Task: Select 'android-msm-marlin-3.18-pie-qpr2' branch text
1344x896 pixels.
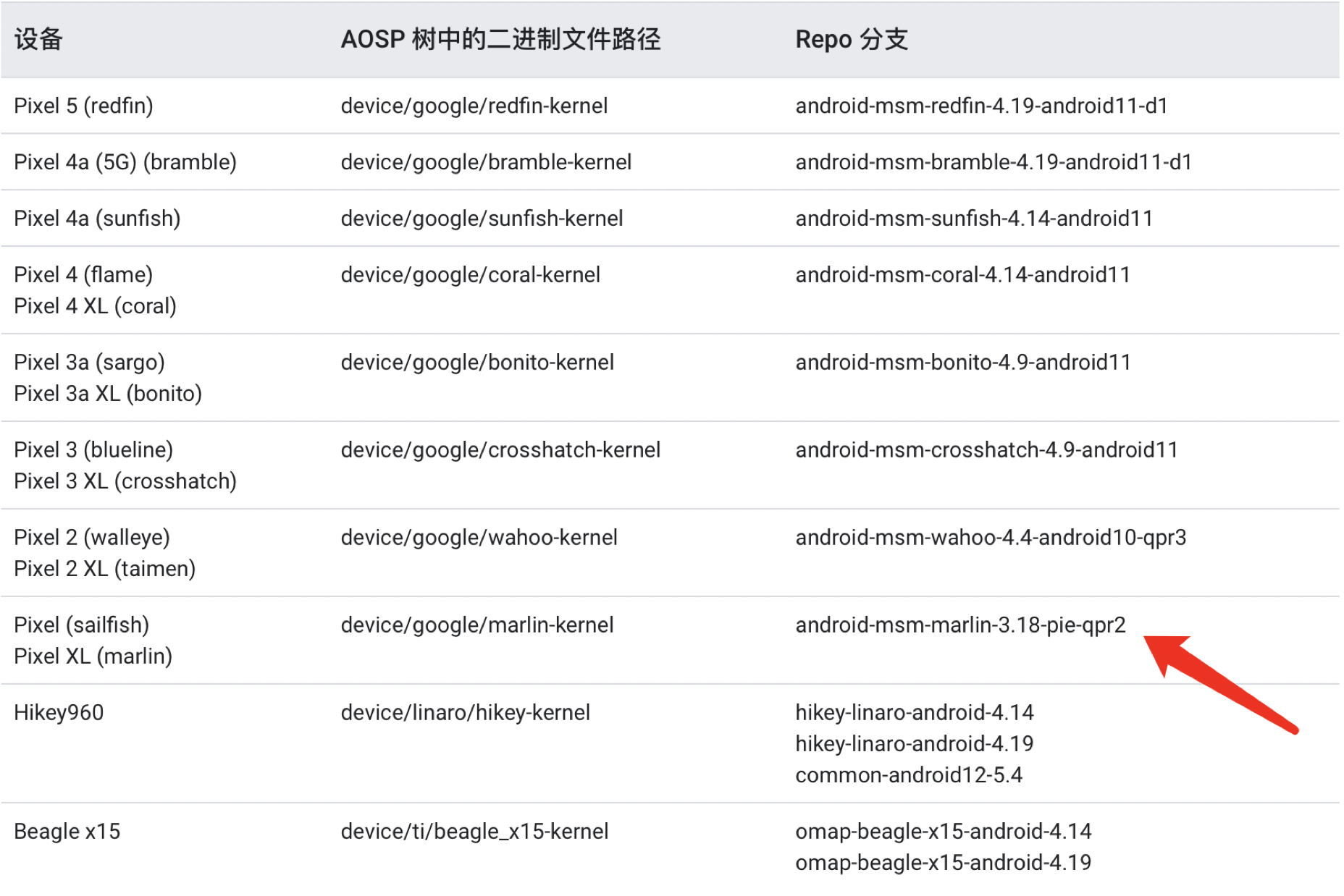Action: [x=960, y=626]
